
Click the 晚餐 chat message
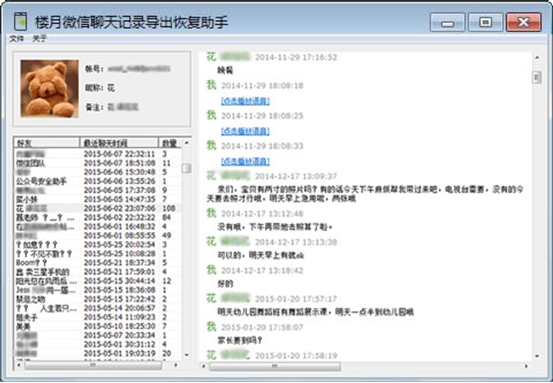click(225, 71)
